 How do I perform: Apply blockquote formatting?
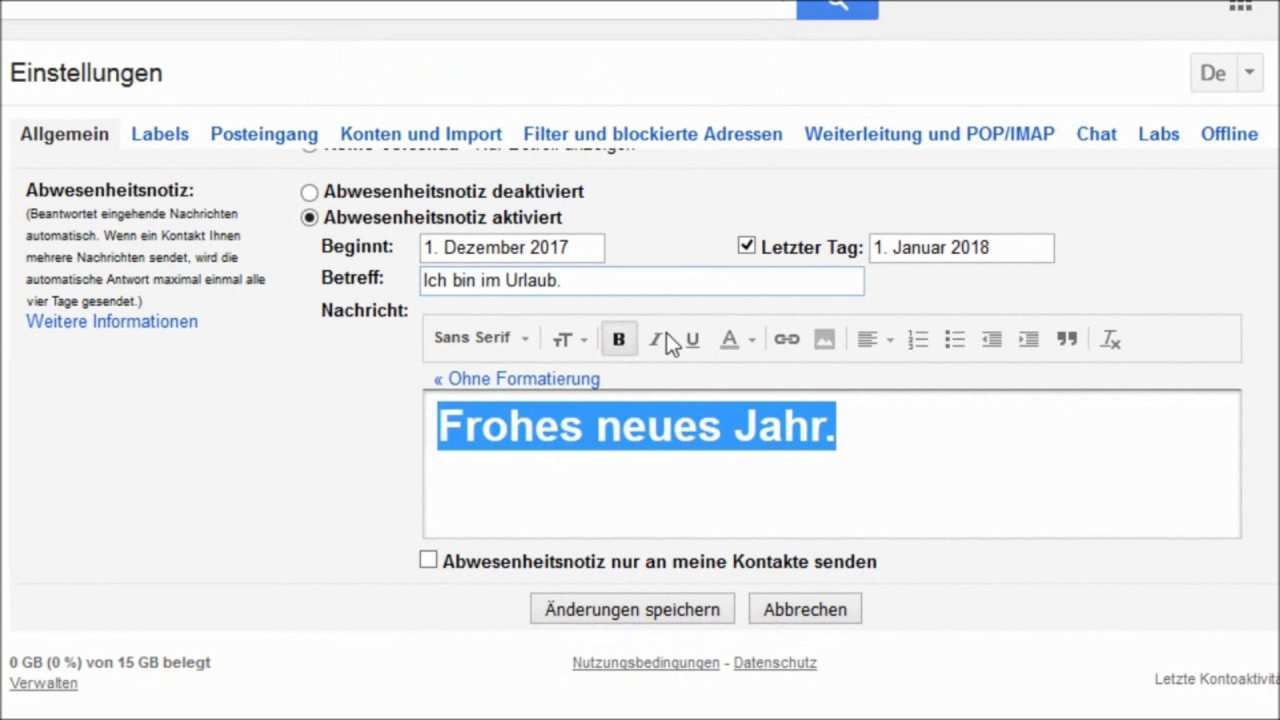point(1067,340)
